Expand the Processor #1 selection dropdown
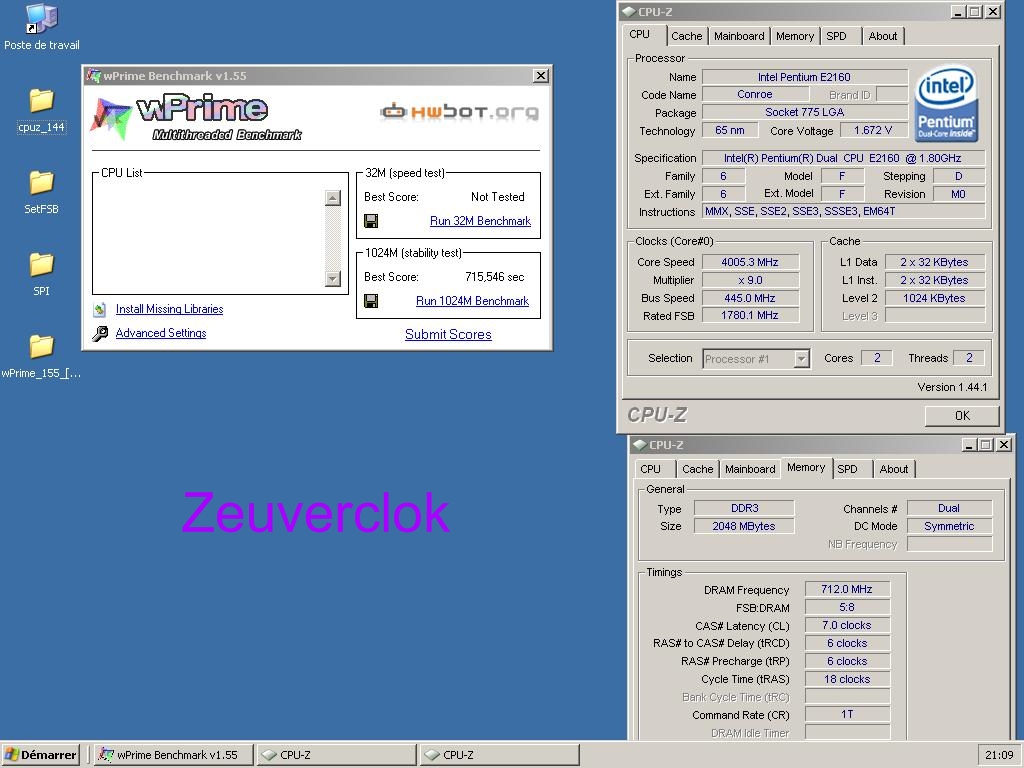1024x768 pixels. tap(802, 359)
